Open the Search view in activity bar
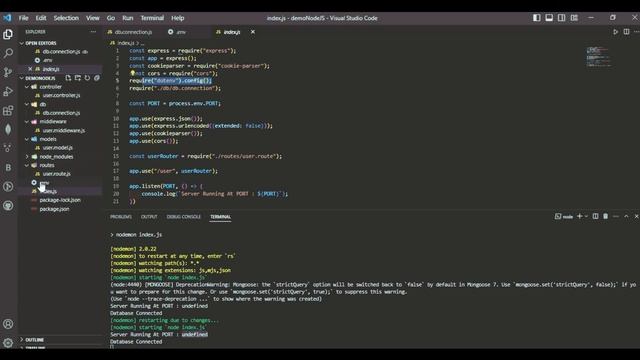 8,53
